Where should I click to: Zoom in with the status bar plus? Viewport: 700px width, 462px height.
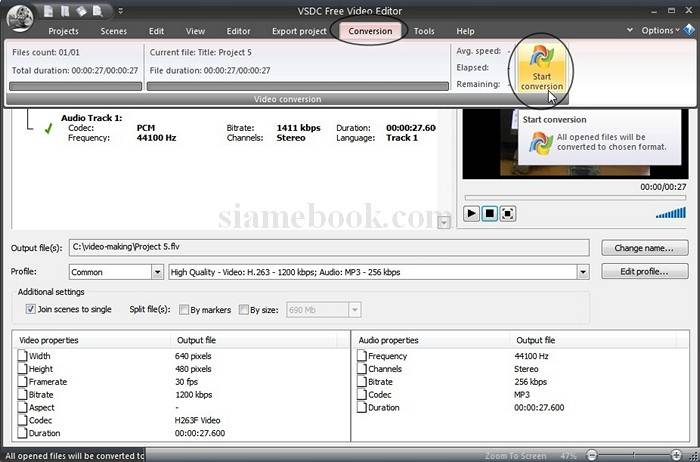tap(676, 455)
